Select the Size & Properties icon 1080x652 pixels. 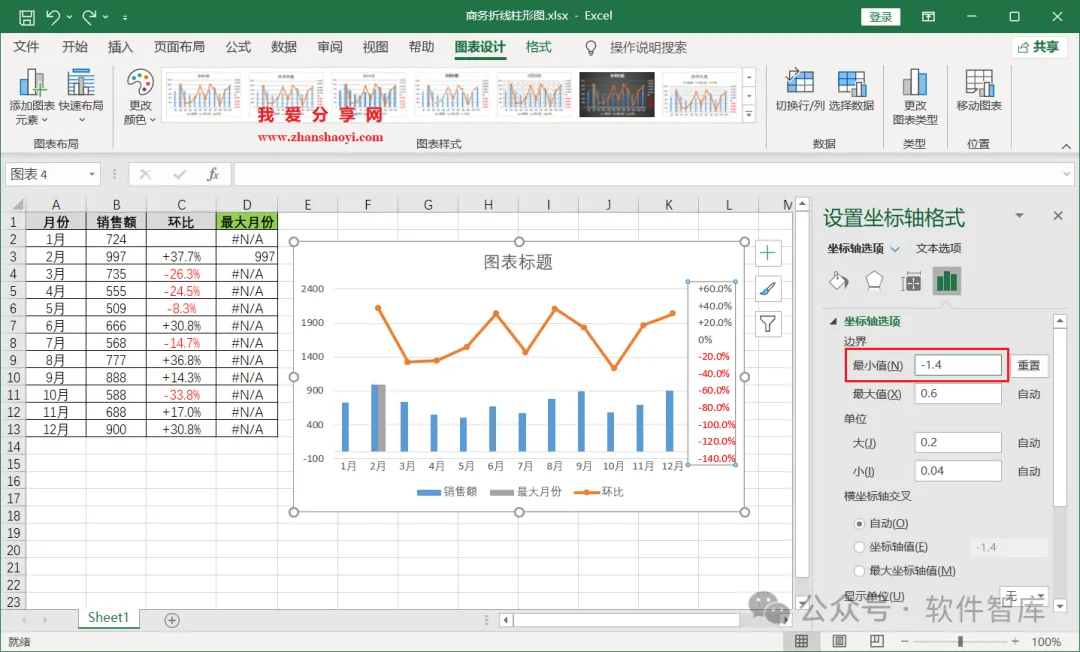(911, 281)
